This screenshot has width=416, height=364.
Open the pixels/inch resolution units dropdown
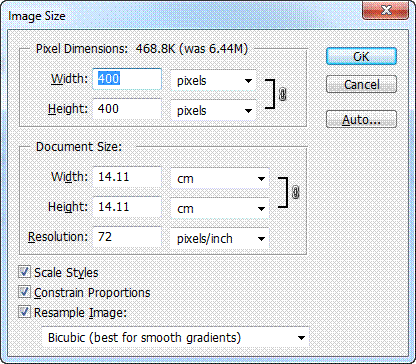pyautogui.click(x=220, y=238)
